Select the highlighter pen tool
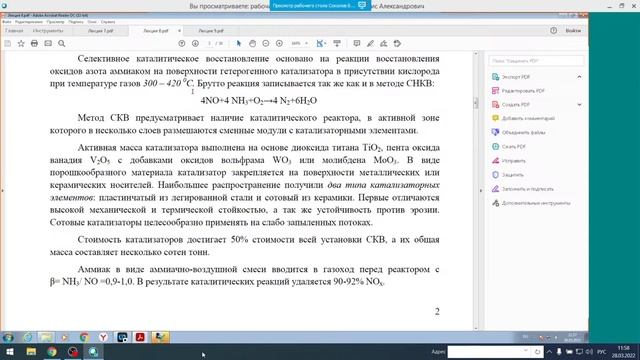 point(370,43)
